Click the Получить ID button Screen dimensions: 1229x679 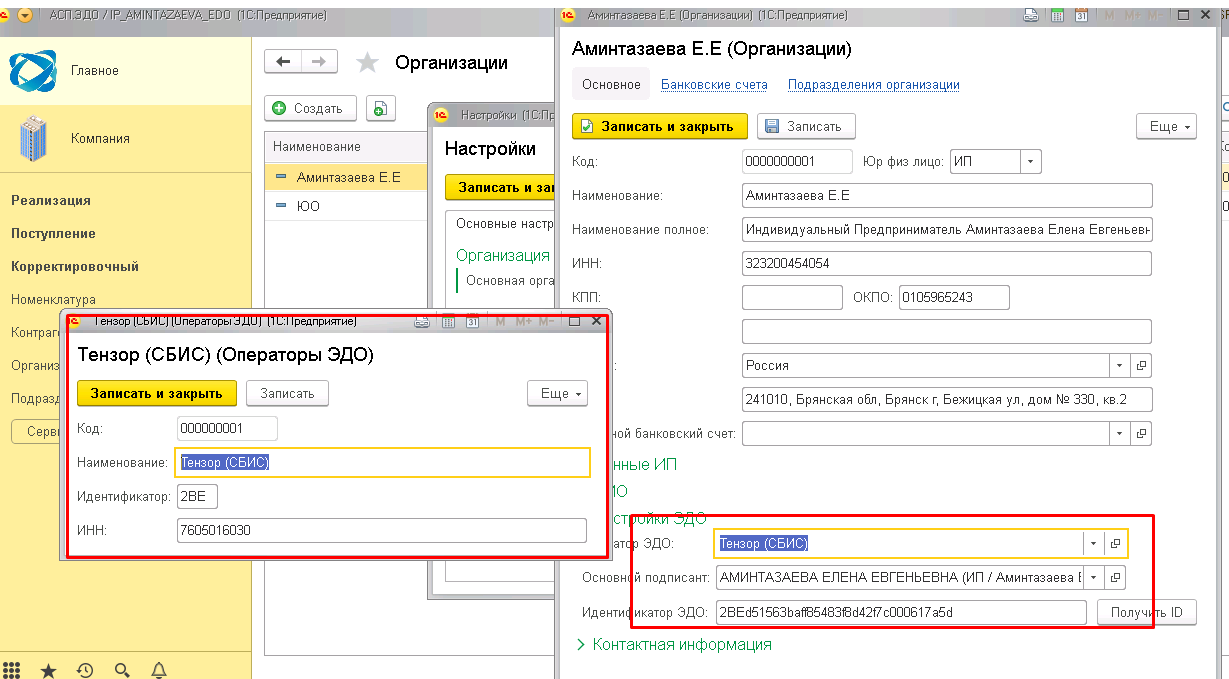click(x=1146, y=612)
